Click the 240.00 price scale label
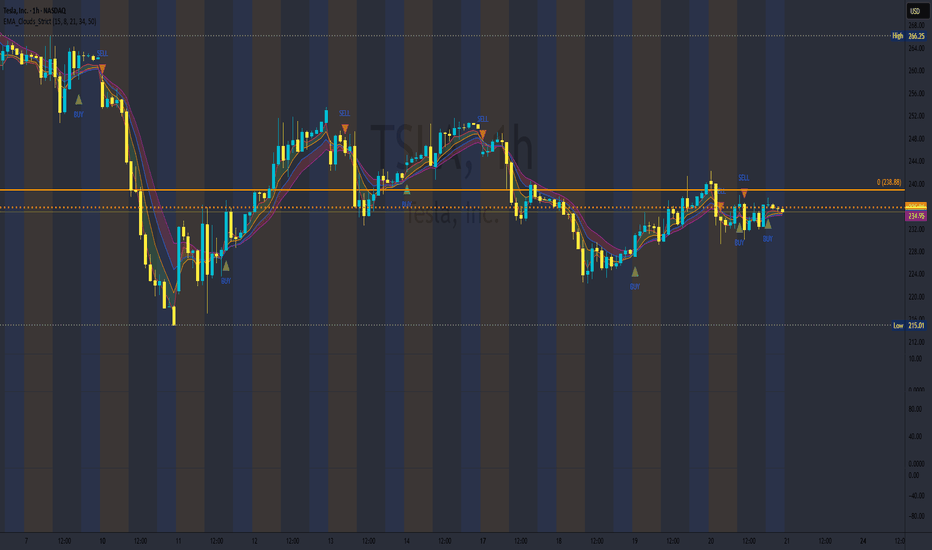The height and width of the screenshot is (550, 932). pyautogui.click(x=916, y=184)
